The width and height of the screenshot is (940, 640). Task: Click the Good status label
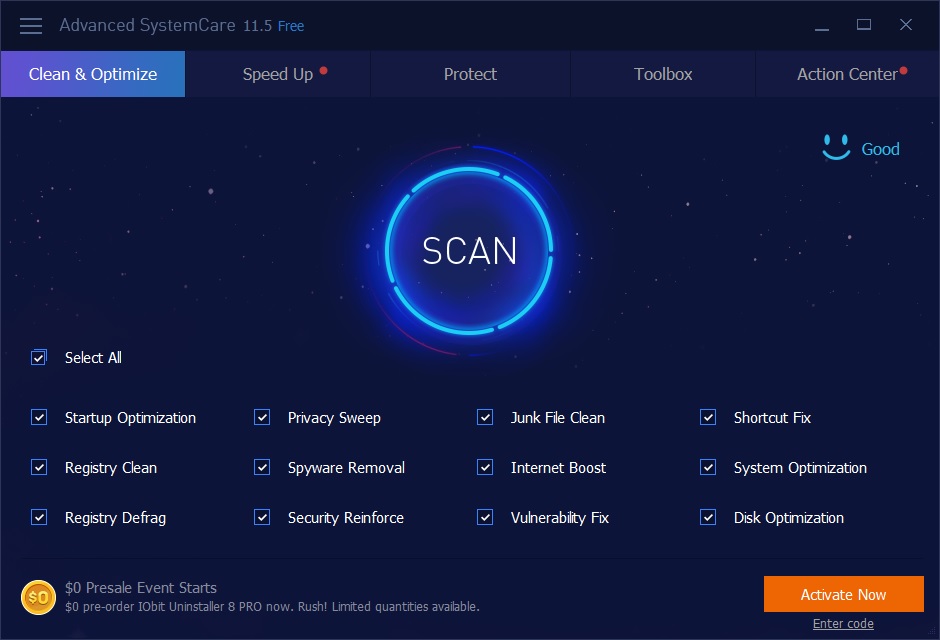880,149
